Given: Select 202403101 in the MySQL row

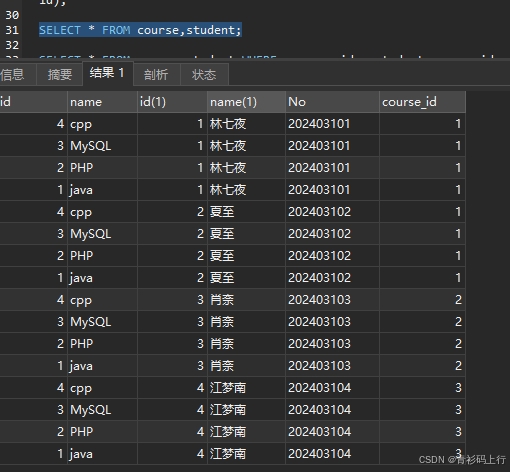Looking at the screenshot, I should coord(332,146).
